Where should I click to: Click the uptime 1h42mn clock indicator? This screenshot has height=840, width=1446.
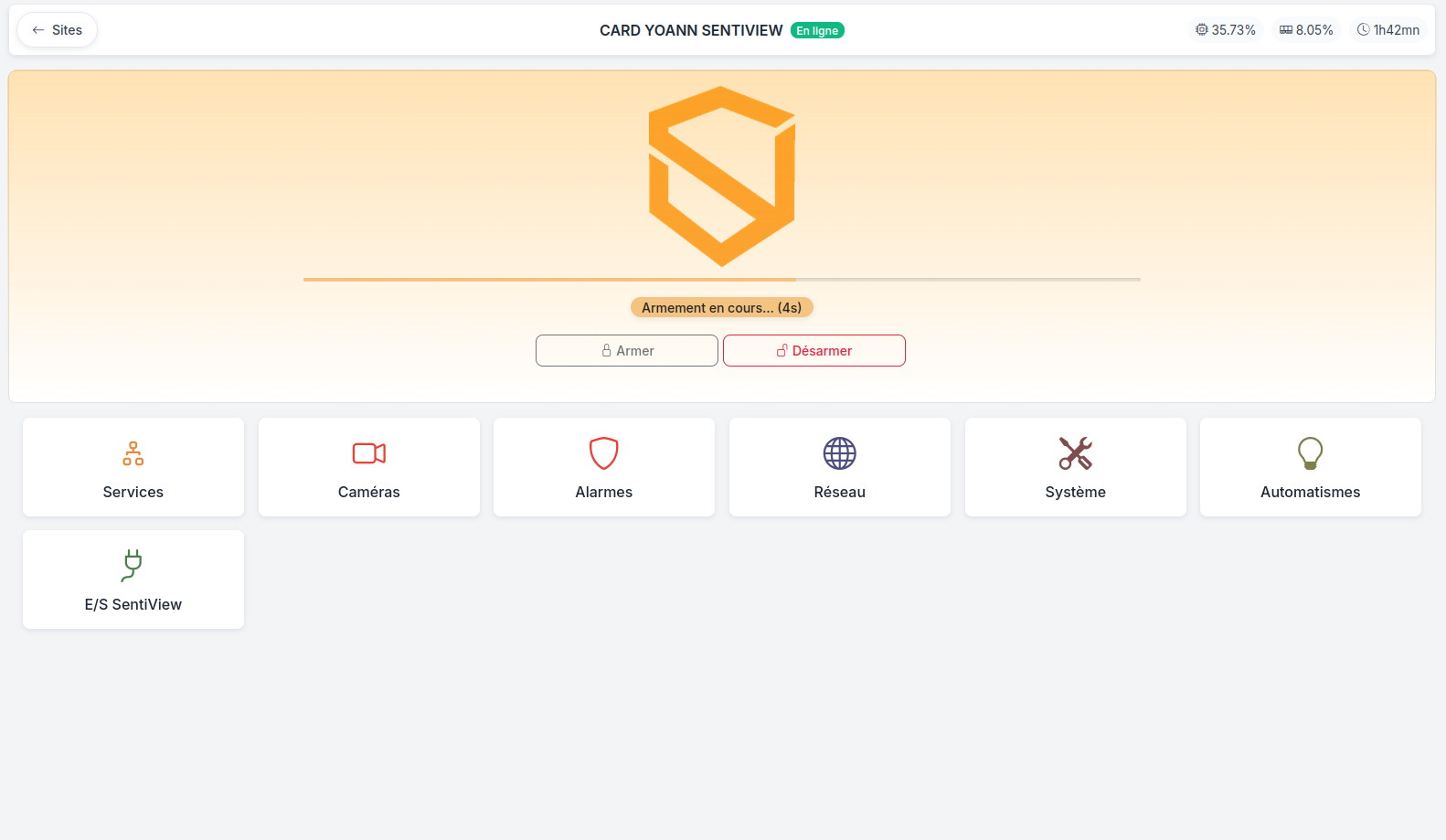click(x=1388, y=30)
